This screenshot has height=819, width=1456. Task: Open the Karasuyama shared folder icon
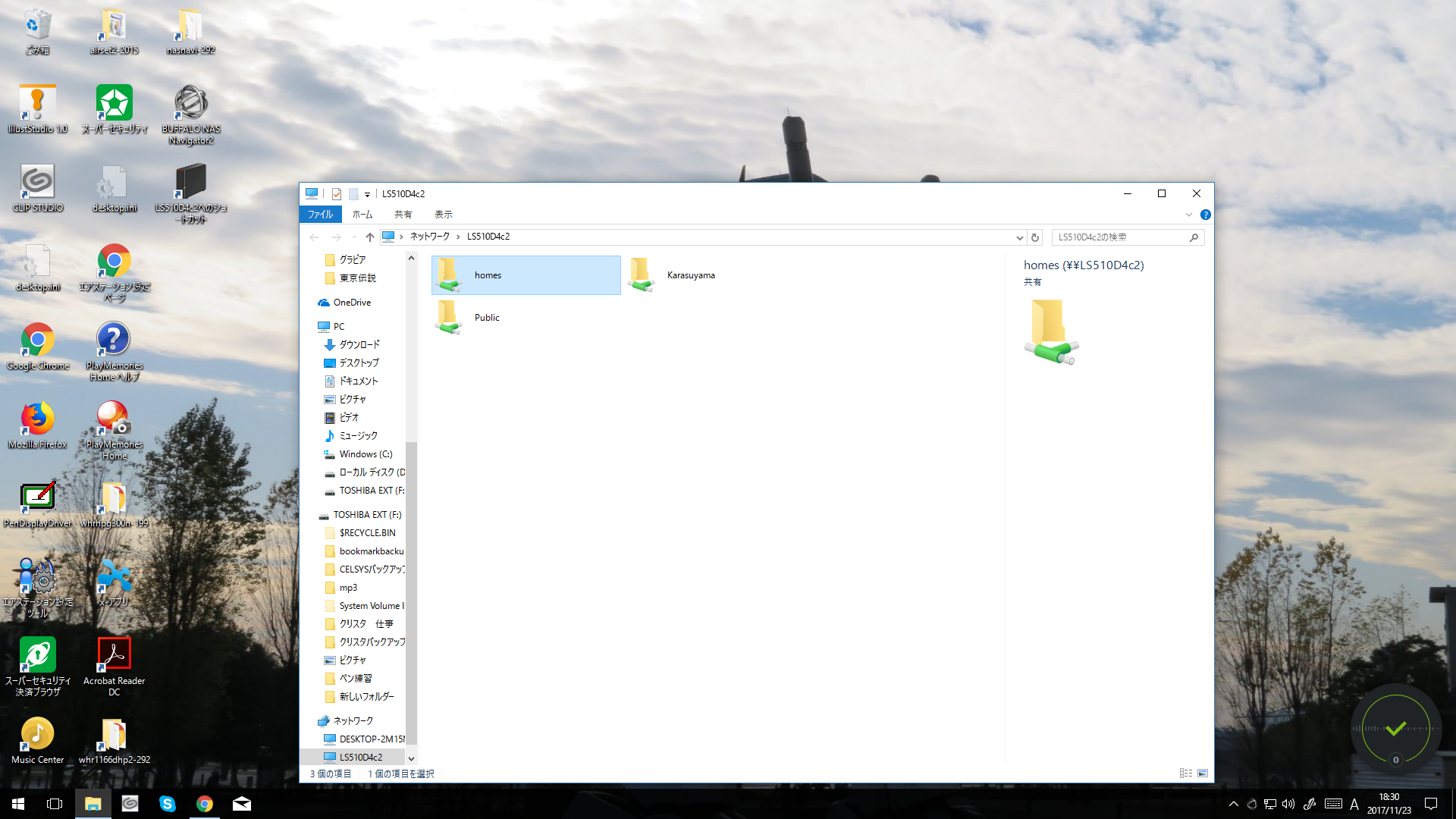coord(641,275)
